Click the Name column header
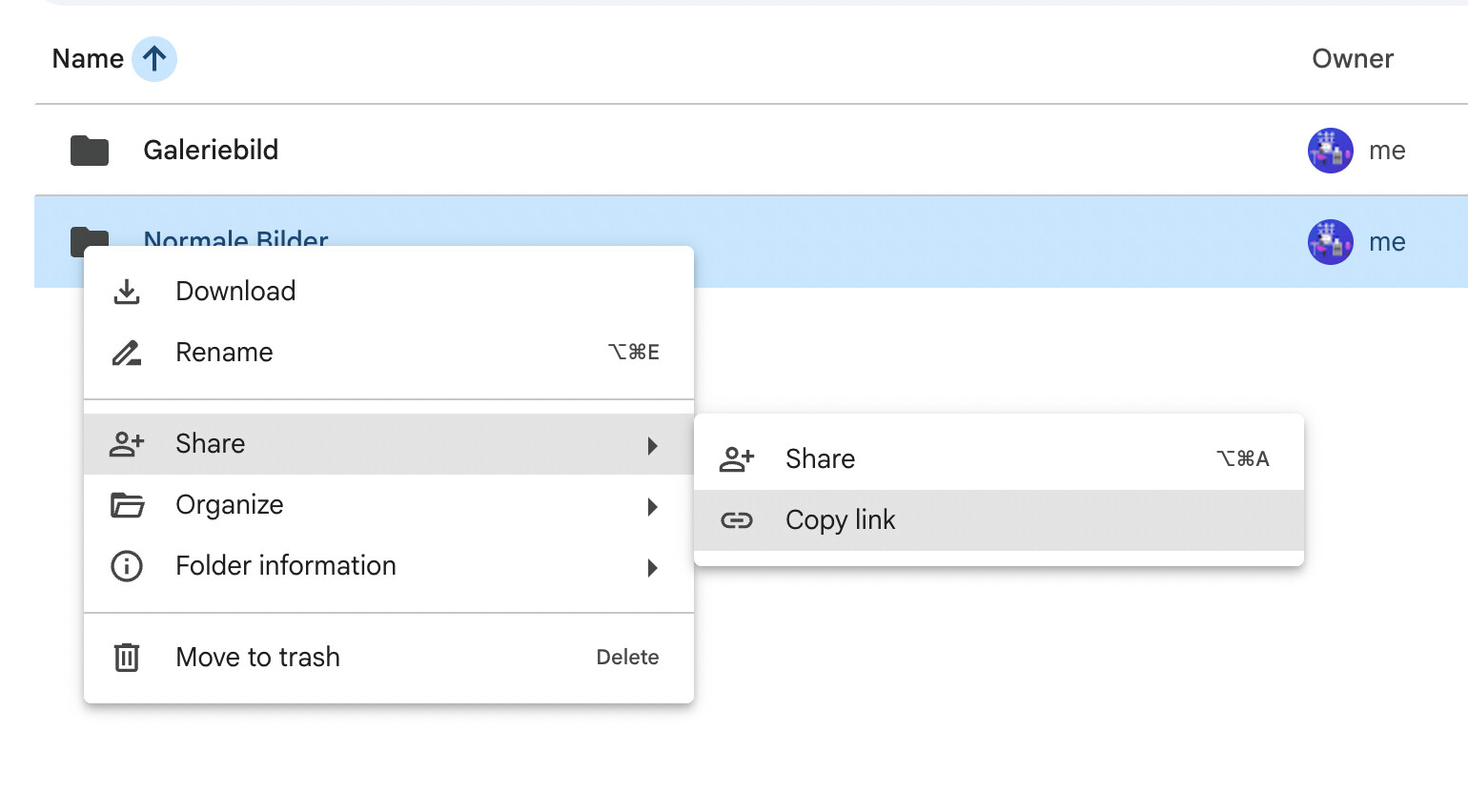Image resolution: width=1468 pixels, height=812 pixels. (x=88, y=59)
